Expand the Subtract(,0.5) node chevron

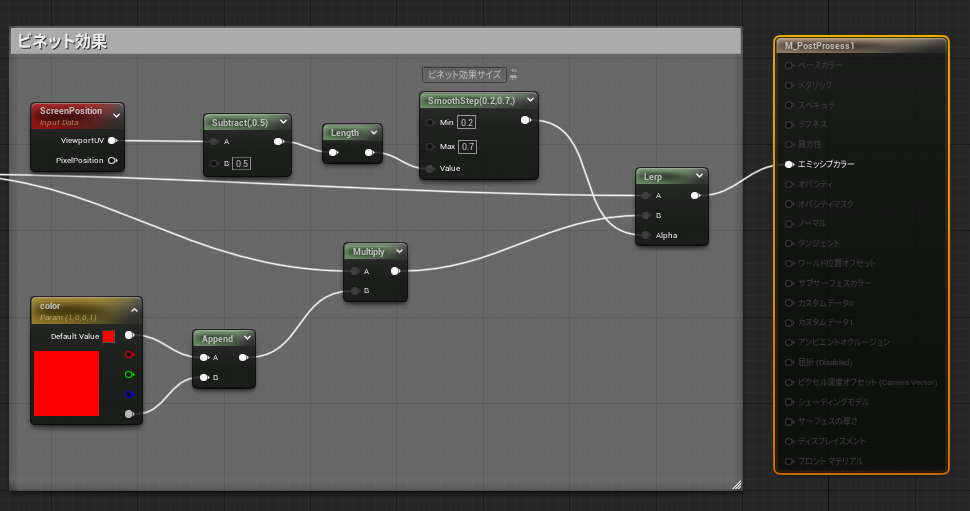click(283, 122)
